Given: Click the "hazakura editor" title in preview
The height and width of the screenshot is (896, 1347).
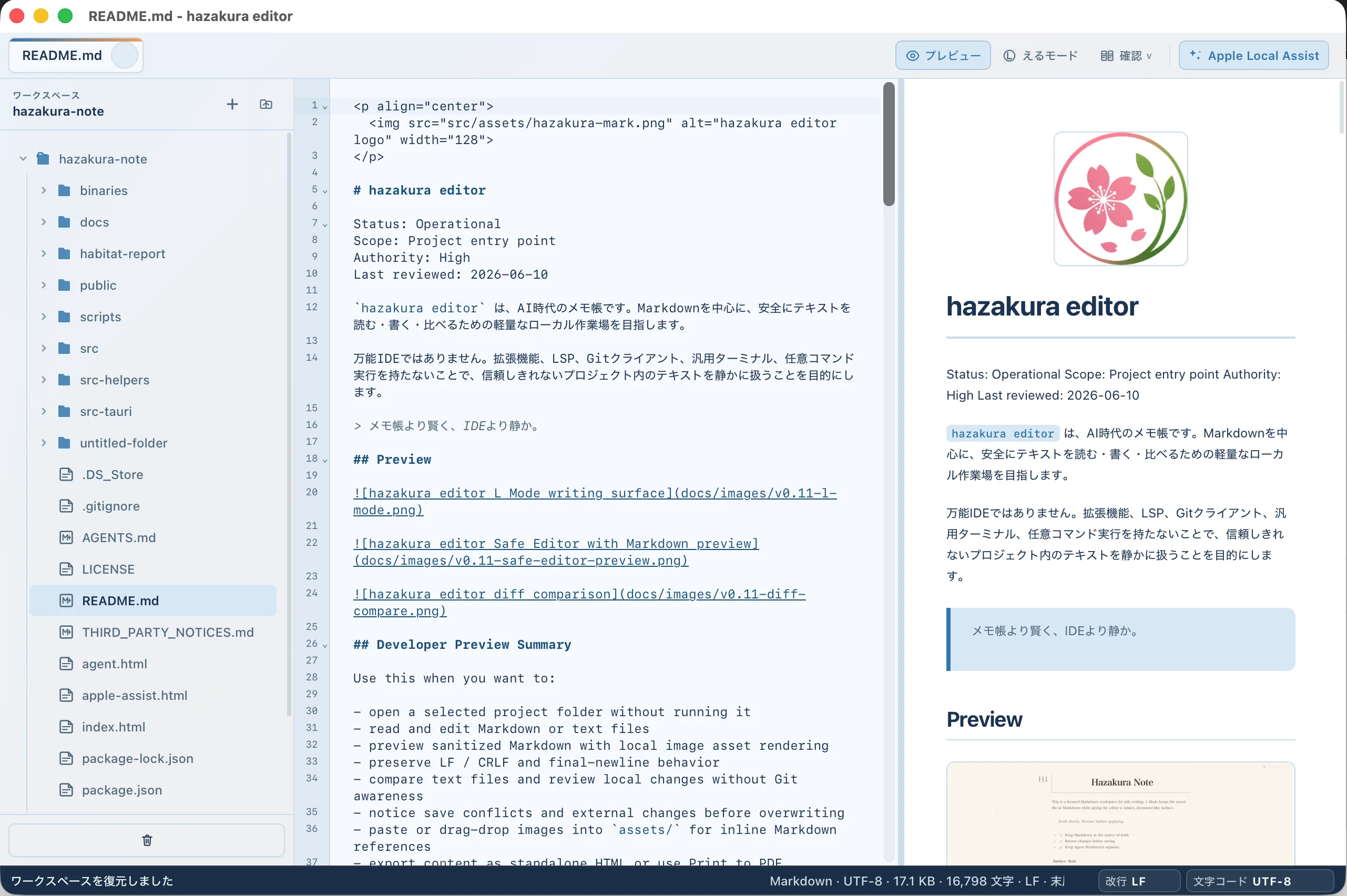Looking at the screenshot, I should (x=1042, y=306).
